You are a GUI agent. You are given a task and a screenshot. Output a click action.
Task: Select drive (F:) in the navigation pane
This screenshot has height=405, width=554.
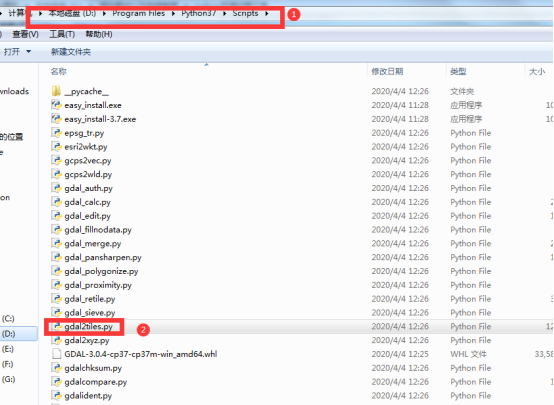(8, 364)
